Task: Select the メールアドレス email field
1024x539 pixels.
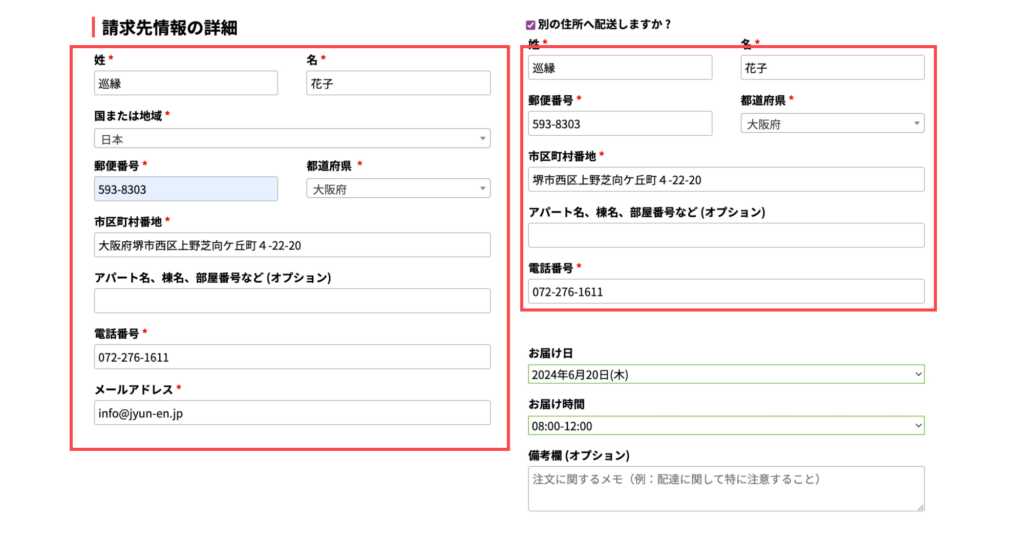Action: pos(292,413)
